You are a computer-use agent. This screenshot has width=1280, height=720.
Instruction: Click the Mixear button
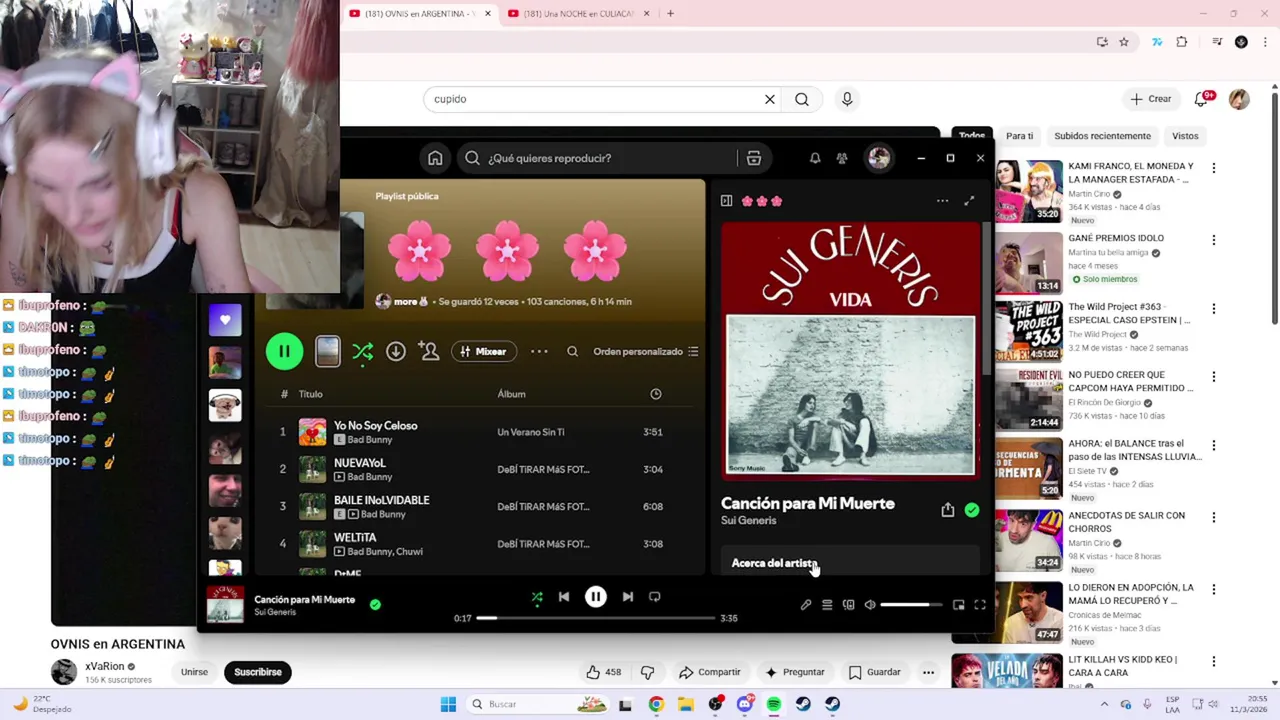pyautogui.click(x=484, y=351)
